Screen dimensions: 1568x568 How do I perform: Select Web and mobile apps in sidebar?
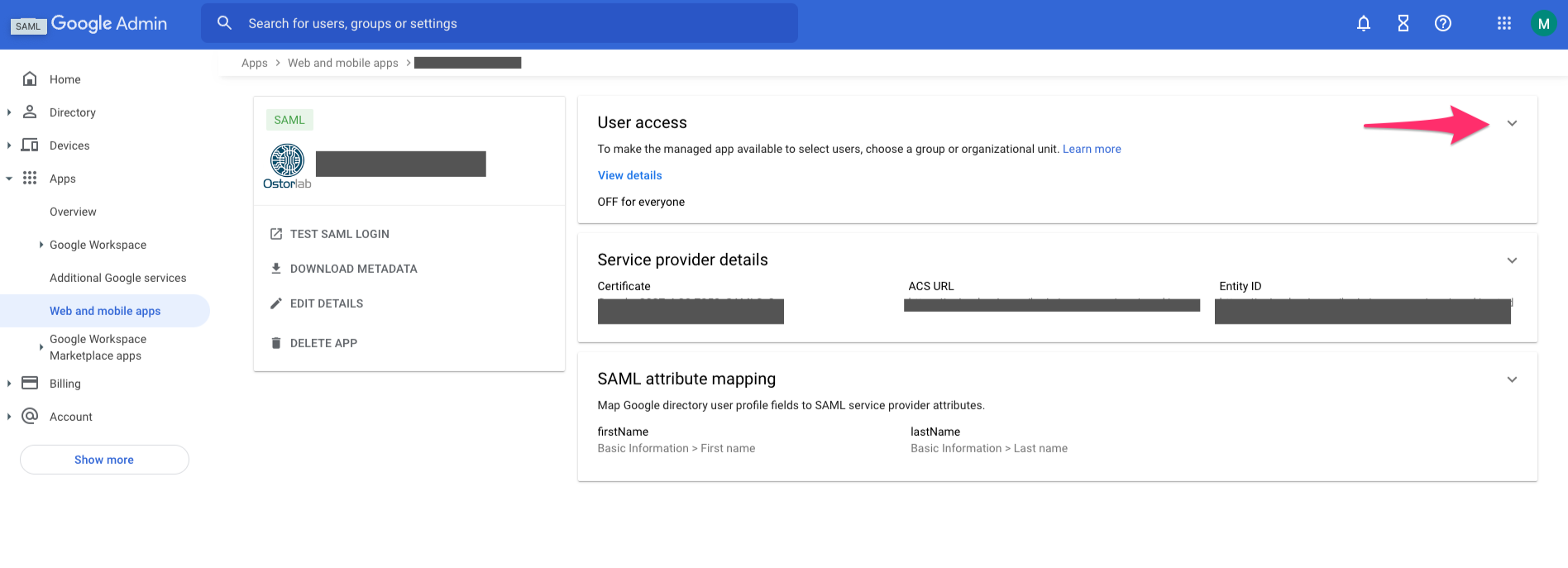point(105,311)
